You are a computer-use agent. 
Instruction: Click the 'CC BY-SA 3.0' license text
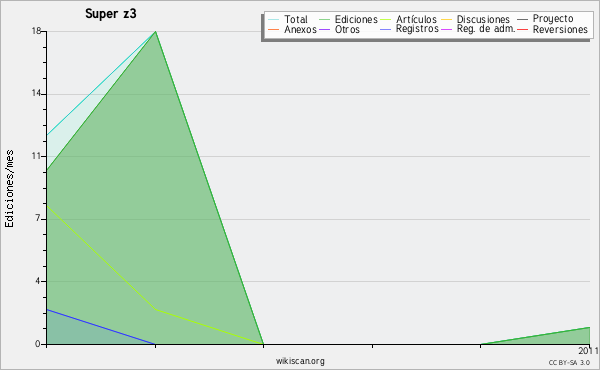(569, 362)
